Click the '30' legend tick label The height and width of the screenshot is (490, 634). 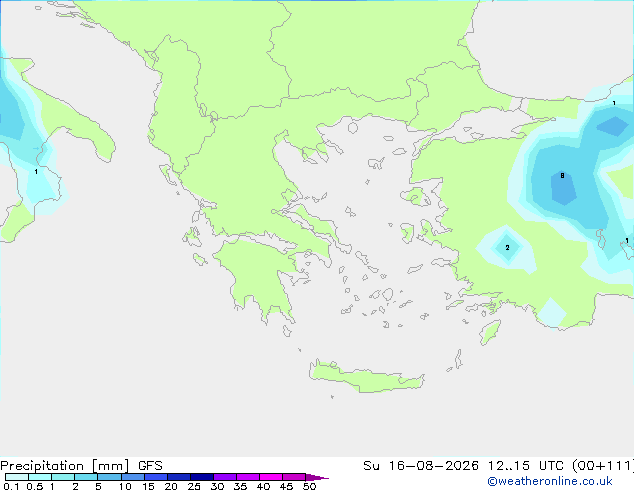[x=217, y=486]
